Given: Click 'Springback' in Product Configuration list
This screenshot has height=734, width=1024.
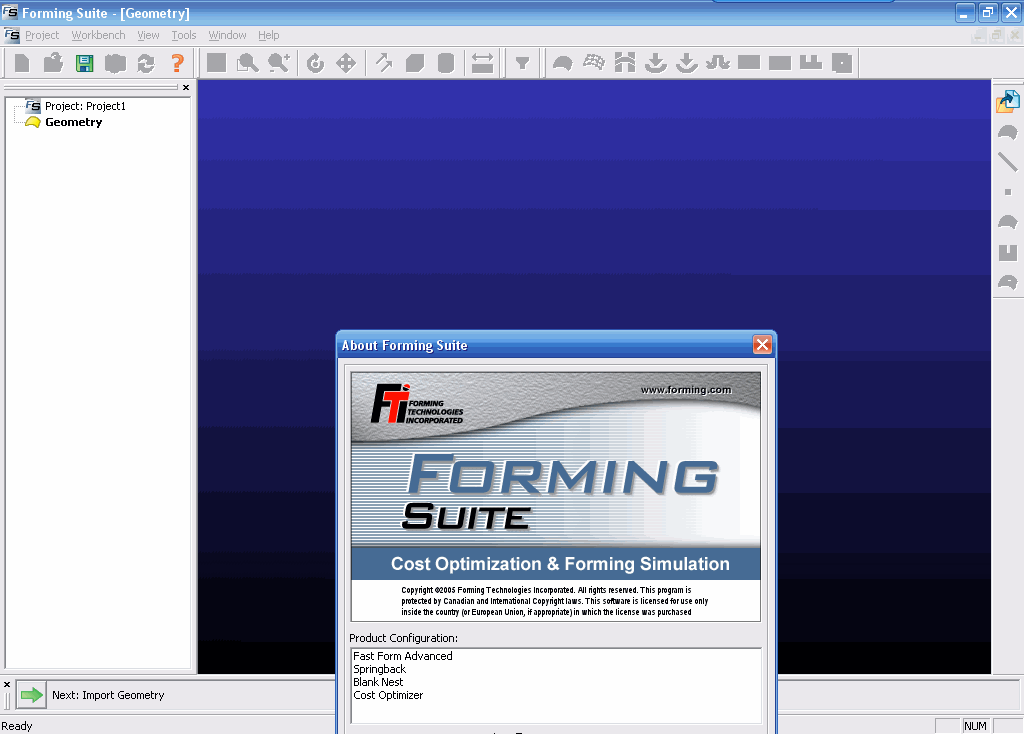Looking at the screenshot, I should coord(379,669).
